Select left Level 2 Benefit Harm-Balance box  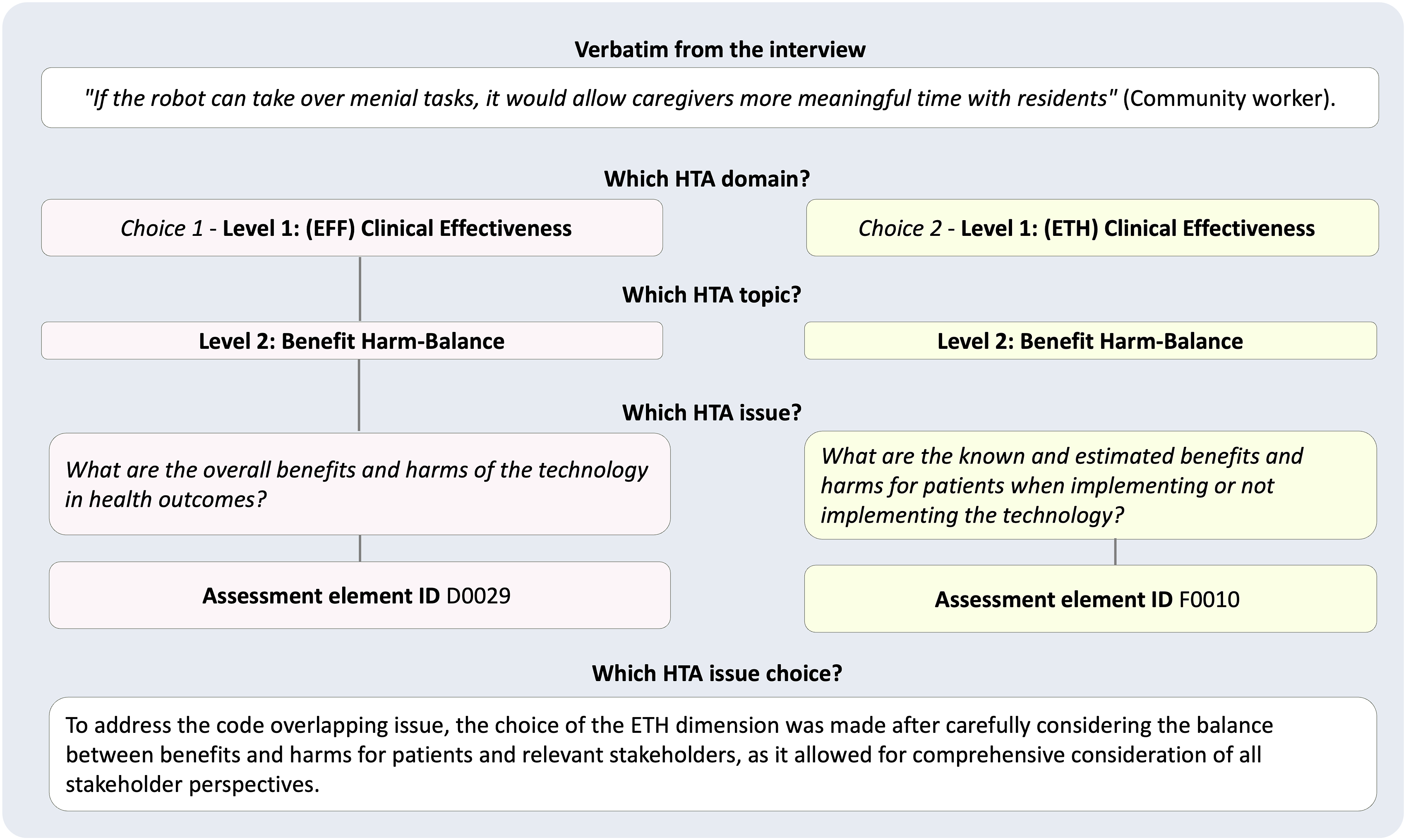pos(352,341)
